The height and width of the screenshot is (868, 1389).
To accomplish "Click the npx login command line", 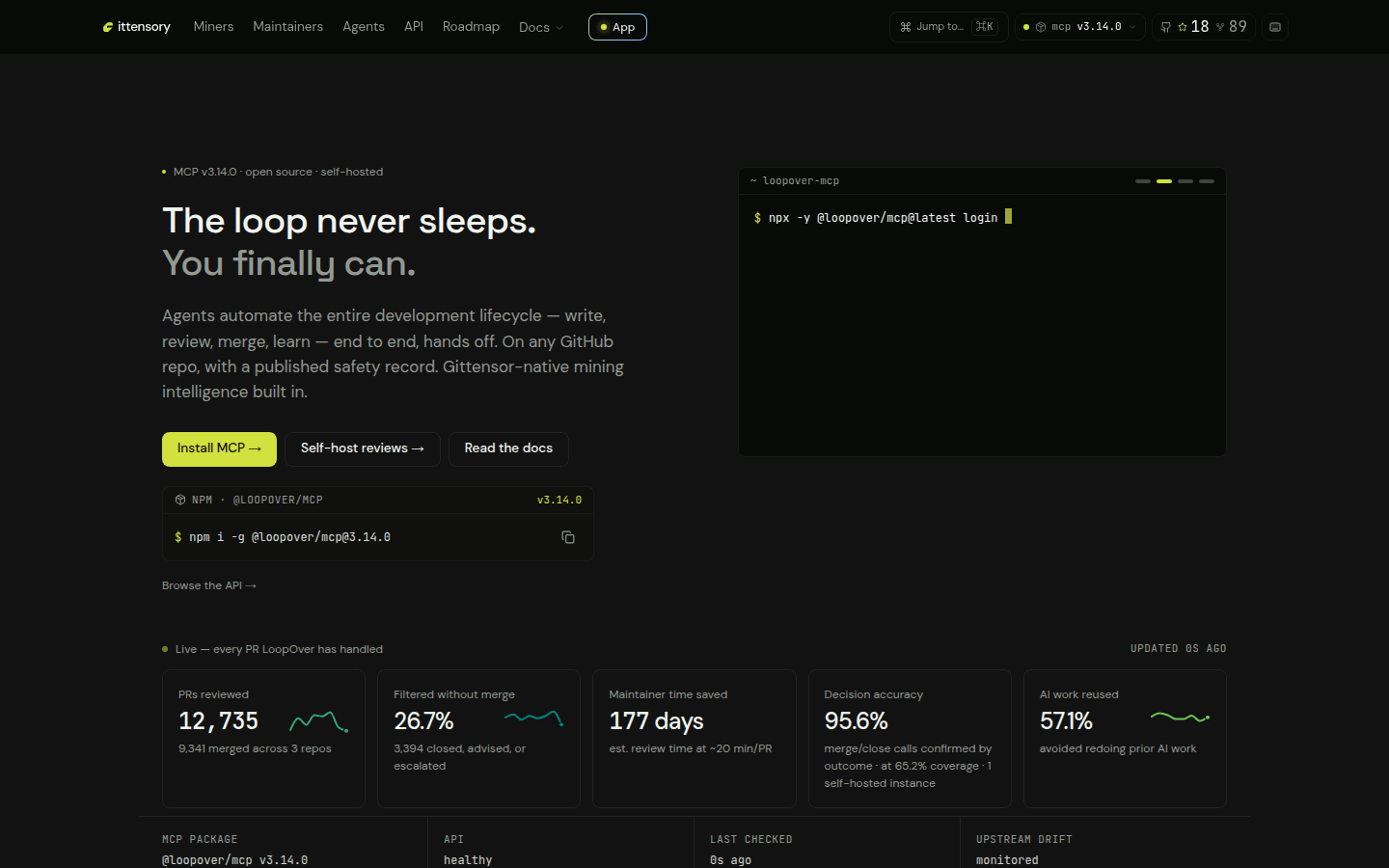I will click(883, 218).
